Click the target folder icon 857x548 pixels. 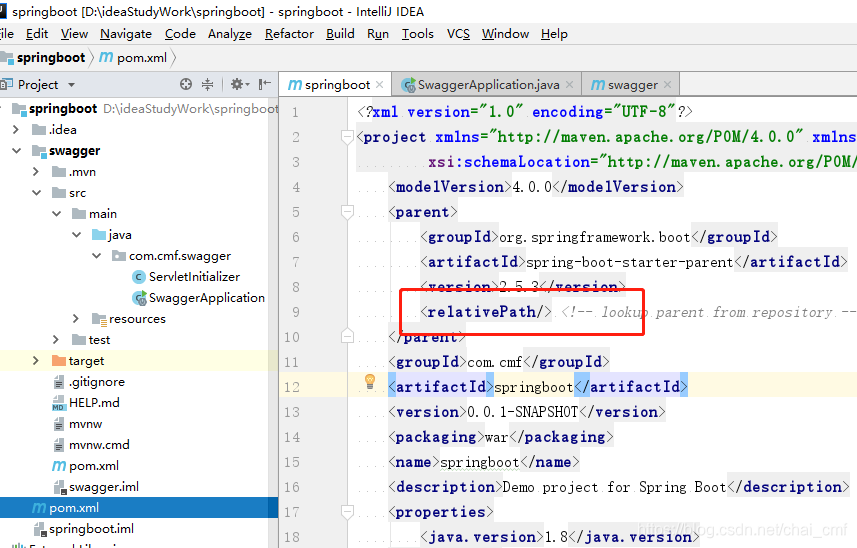pos(58,361)
